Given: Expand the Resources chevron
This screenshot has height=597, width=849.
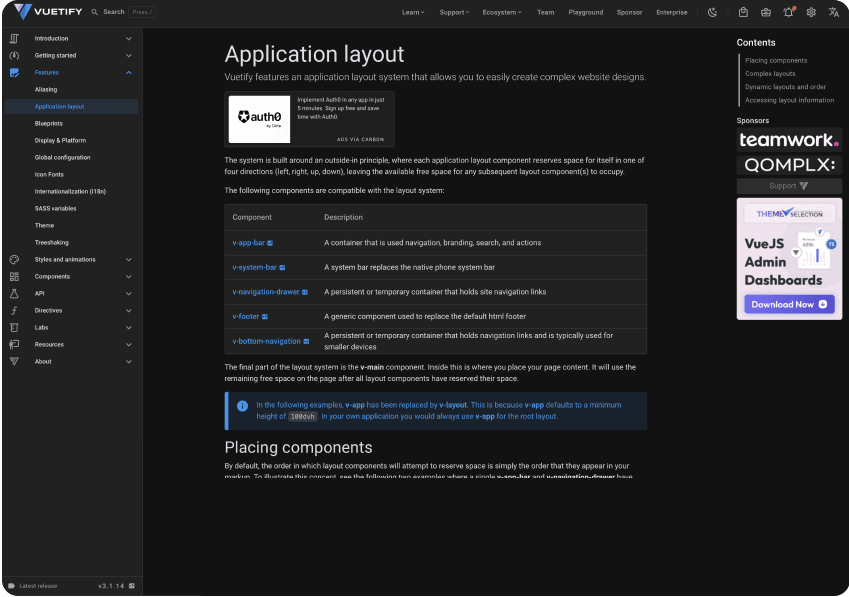Looking at the screenshot, I should point(129,344).
